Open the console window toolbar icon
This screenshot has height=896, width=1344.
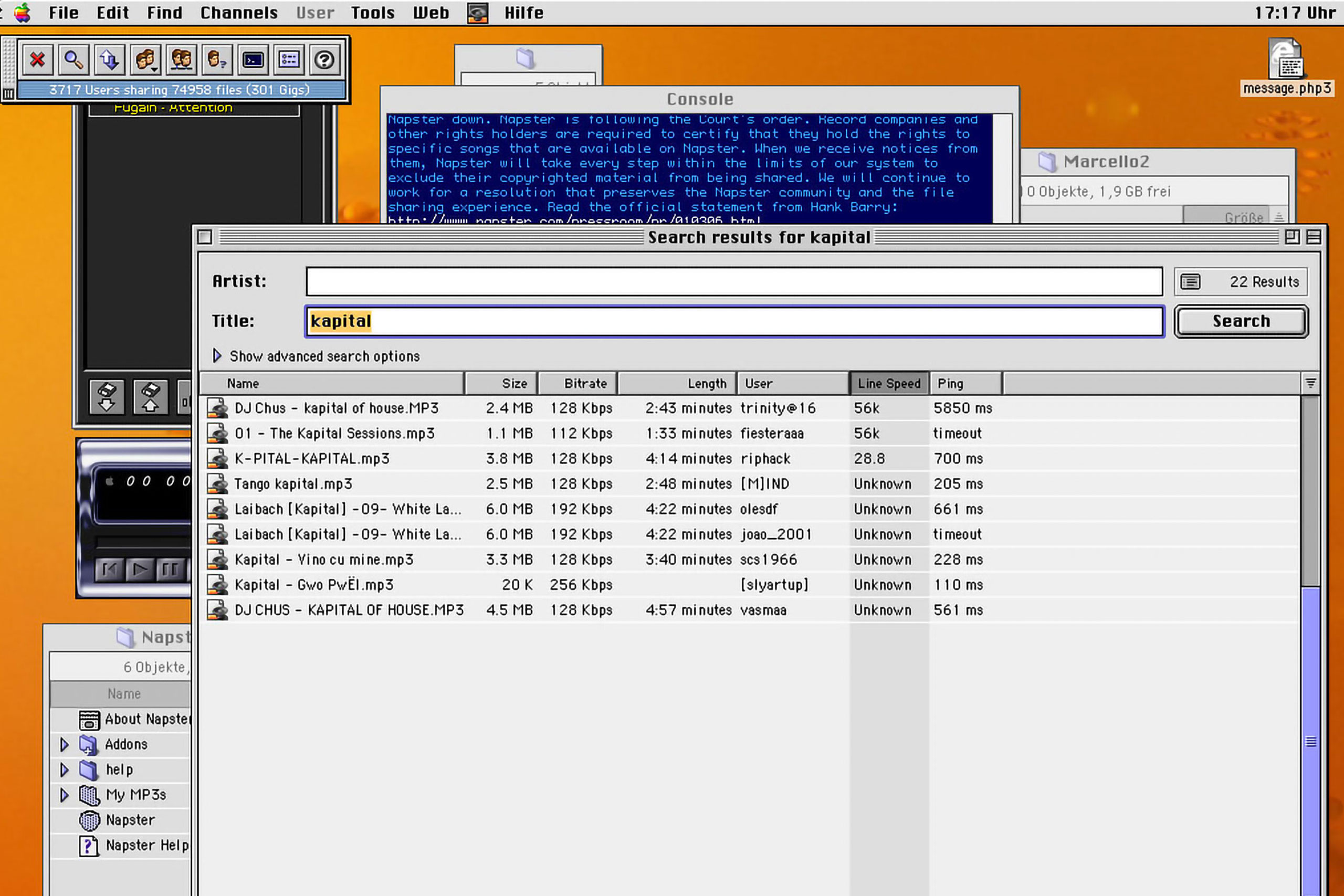coord(253,59)
